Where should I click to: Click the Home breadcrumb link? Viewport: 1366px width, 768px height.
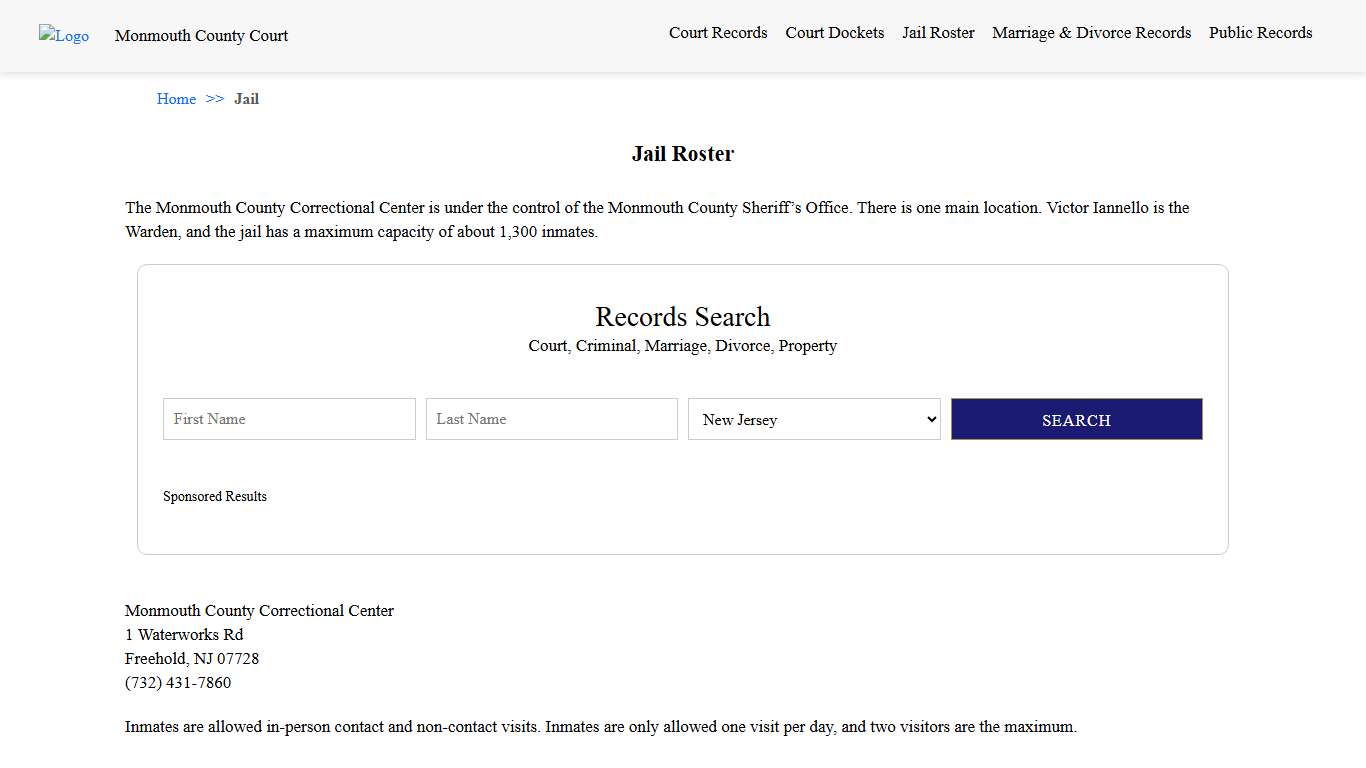click(x=176, y=99)
